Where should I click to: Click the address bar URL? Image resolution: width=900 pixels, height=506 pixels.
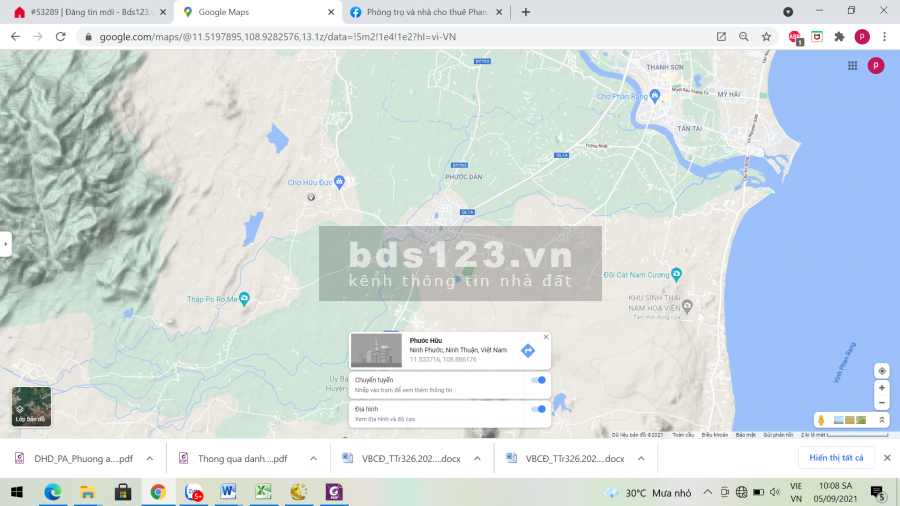click(278, 37)
